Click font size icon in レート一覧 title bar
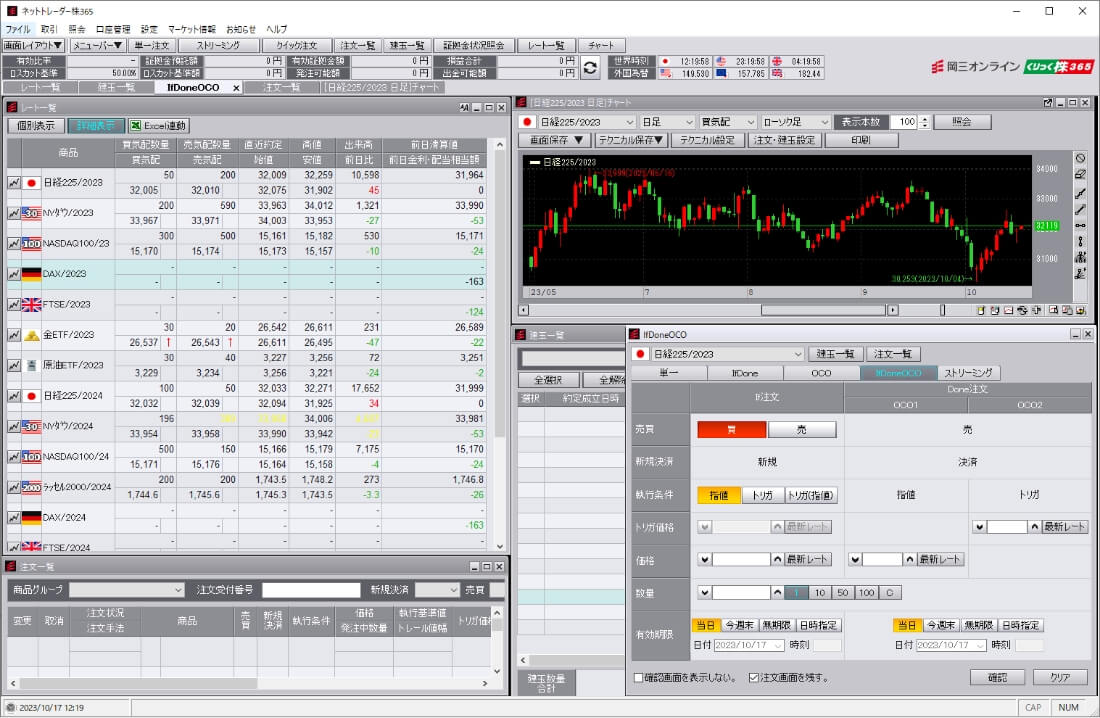Viewport: 1100px width, 718px height. (x=464, y=107)
